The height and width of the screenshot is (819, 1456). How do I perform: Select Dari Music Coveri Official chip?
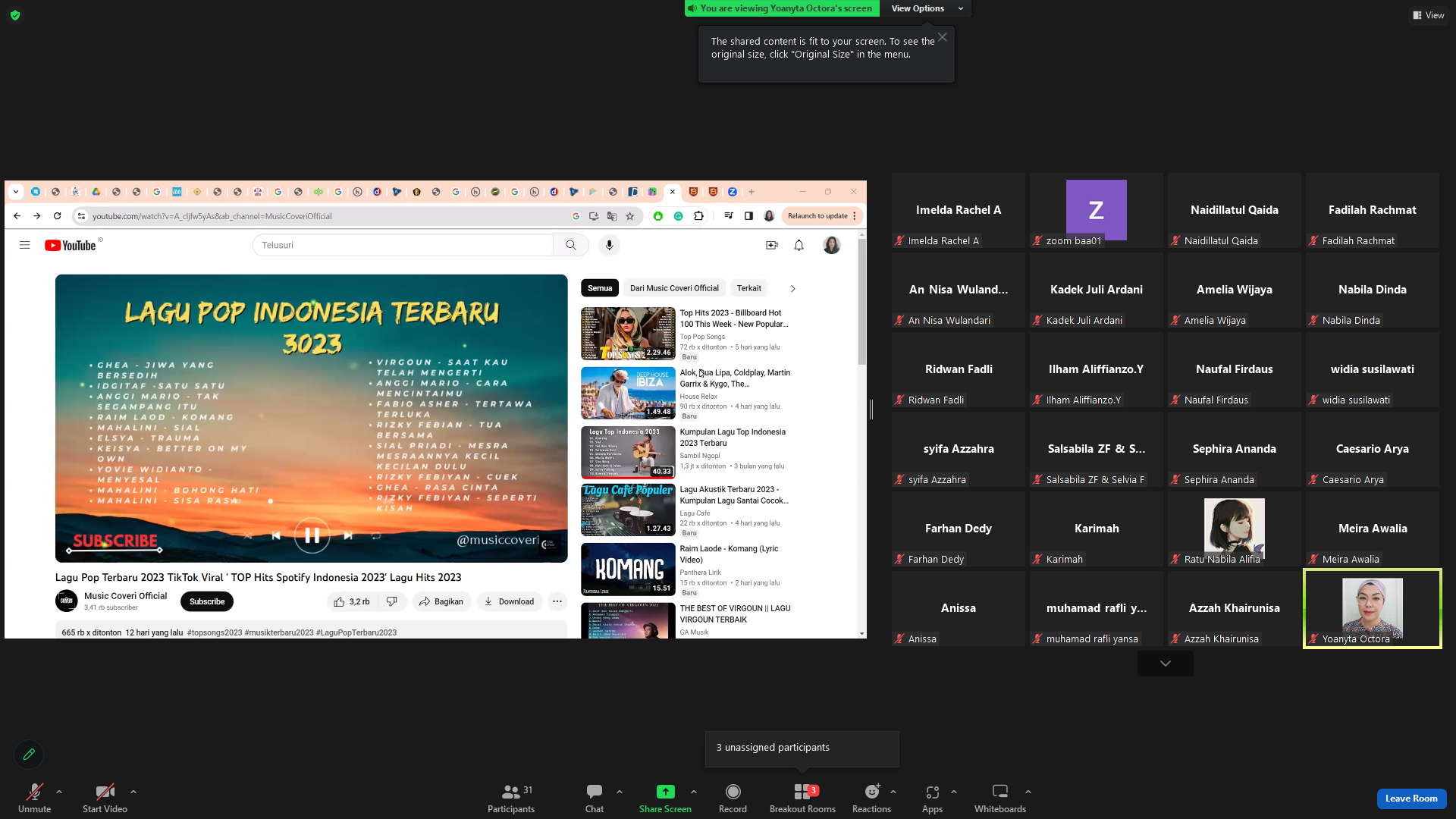(x=674, y=288)
